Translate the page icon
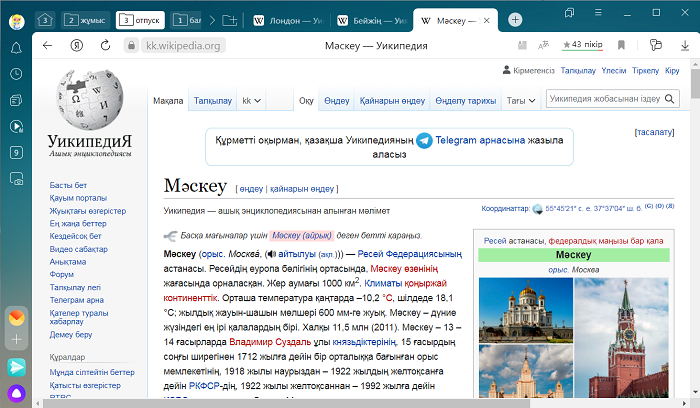The image size is (700, 408). (543, 45)
